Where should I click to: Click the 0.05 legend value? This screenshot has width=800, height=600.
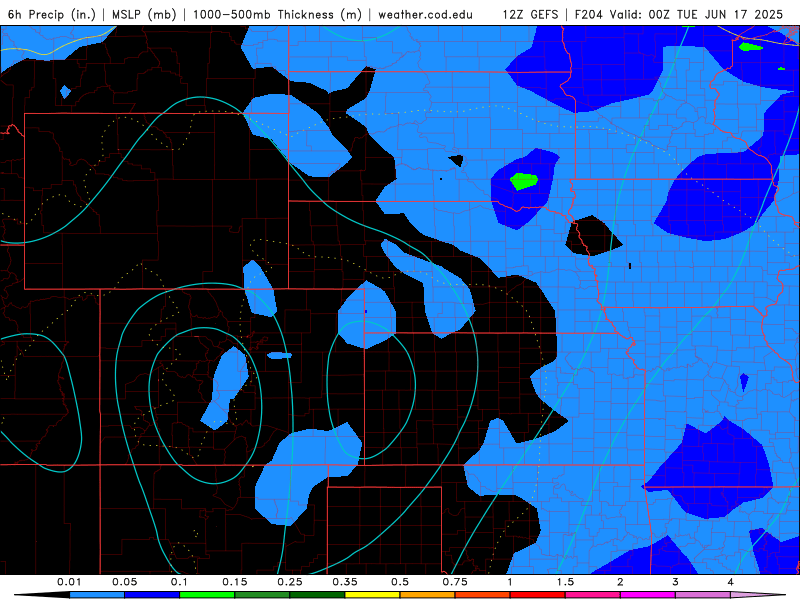pyautogui.click(x=124, y=582)
